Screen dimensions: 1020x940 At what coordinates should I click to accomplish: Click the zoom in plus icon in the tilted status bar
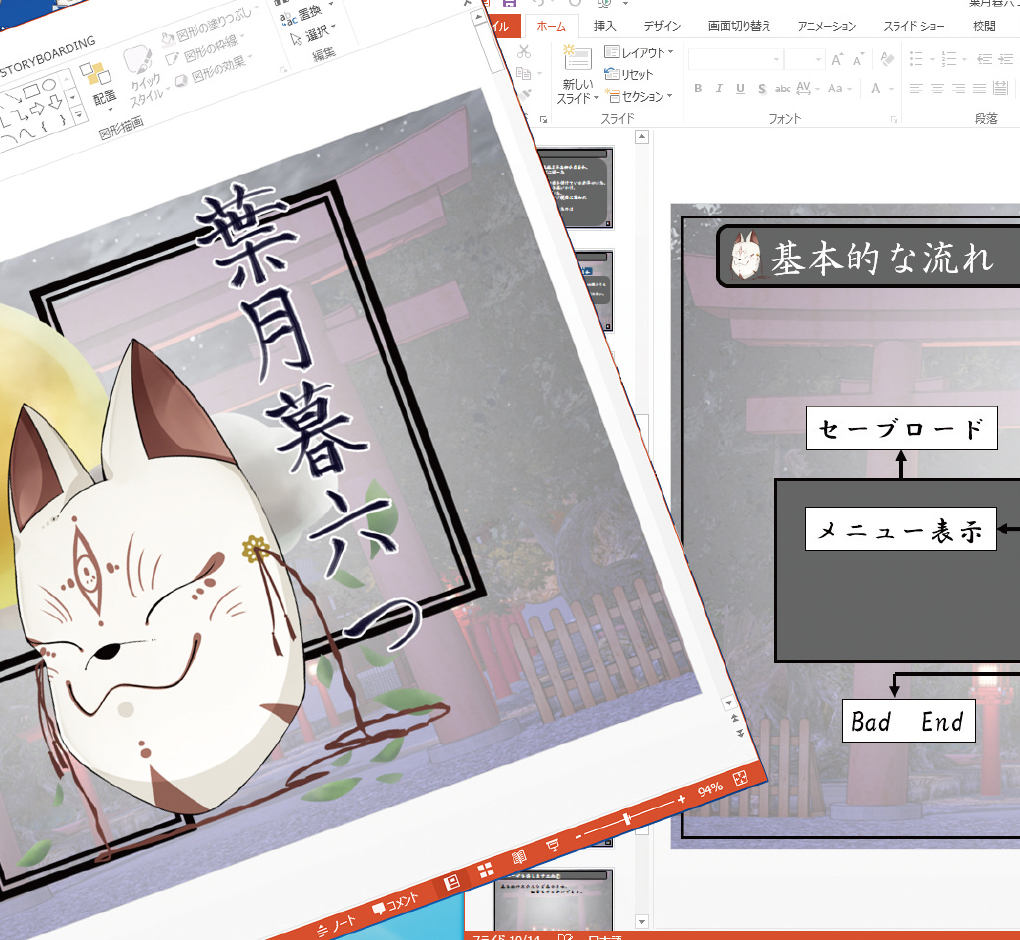pos(681,799)
